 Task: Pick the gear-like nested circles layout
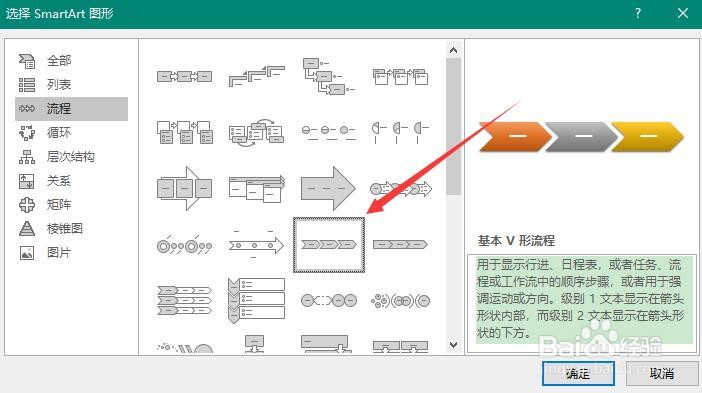(x=400, y=301)
